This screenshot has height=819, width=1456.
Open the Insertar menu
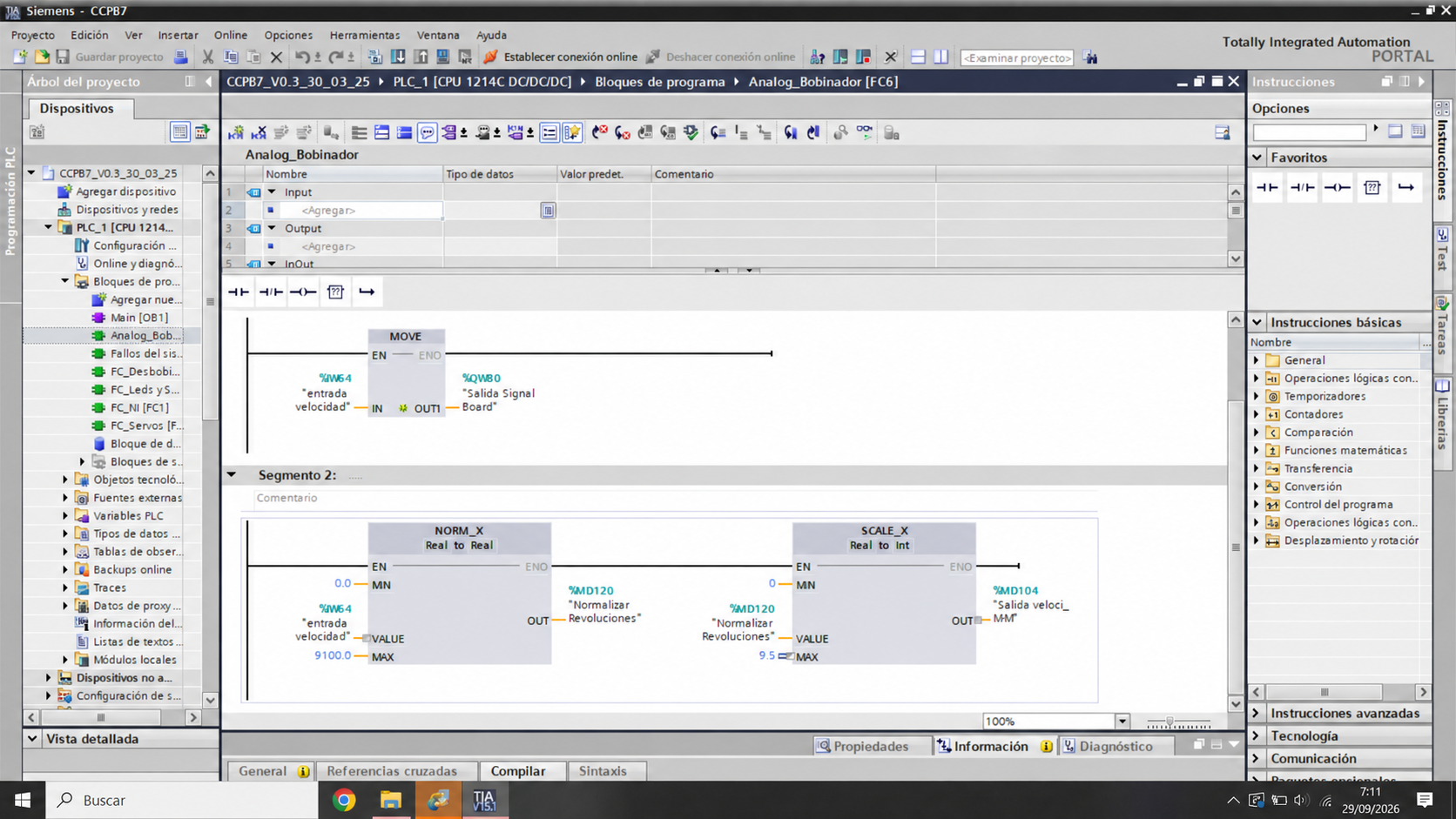(178, 35)
